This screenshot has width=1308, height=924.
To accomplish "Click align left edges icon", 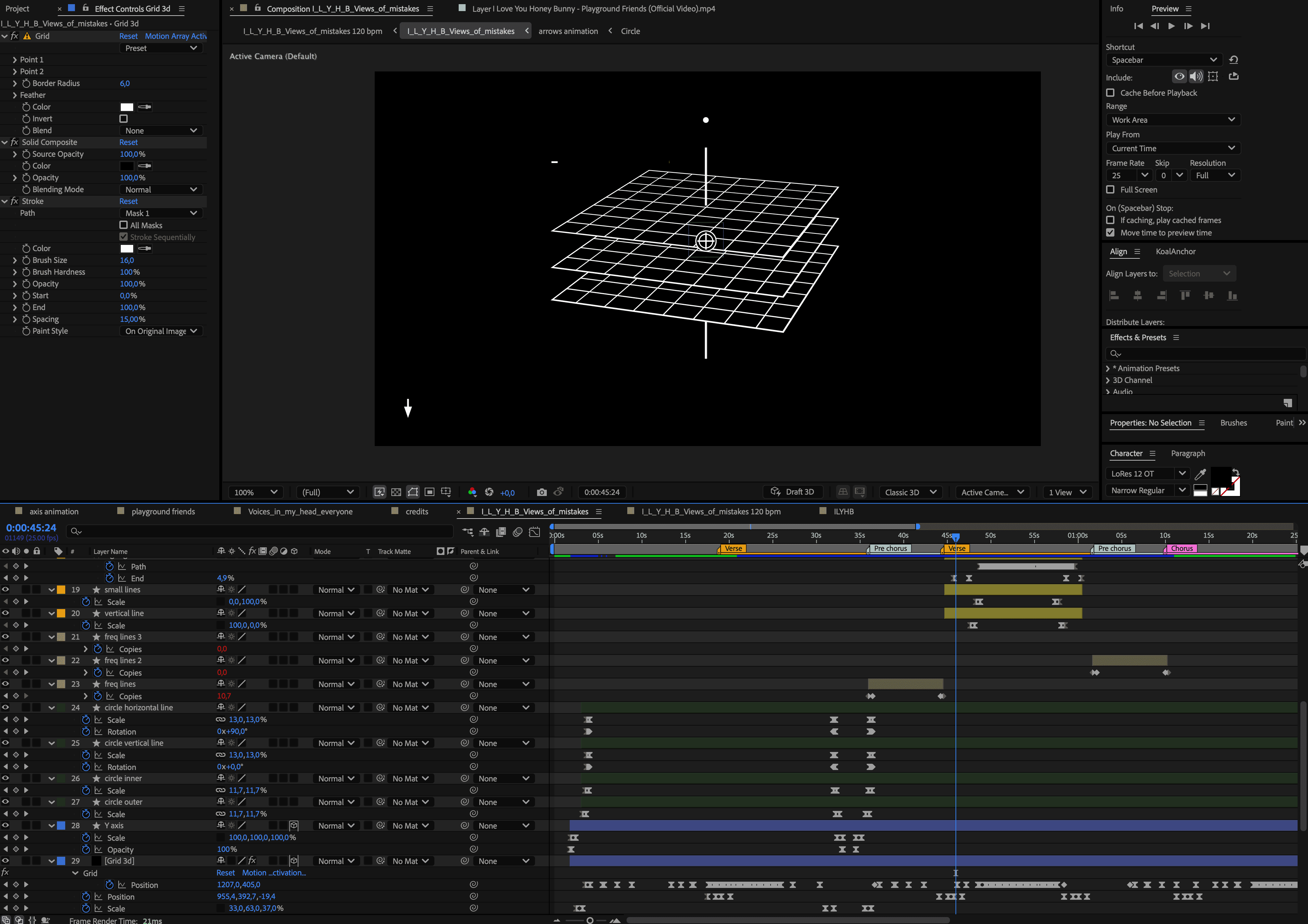I will [x=1114, y=296].
